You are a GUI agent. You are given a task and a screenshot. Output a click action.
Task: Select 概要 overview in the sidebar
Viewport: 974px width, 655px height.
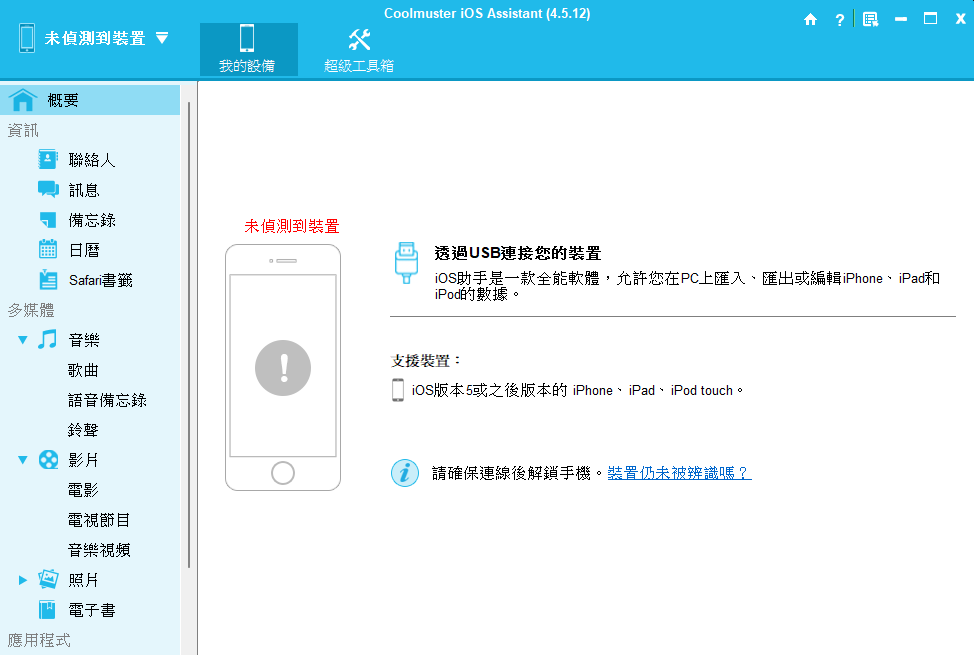point(63,100)
